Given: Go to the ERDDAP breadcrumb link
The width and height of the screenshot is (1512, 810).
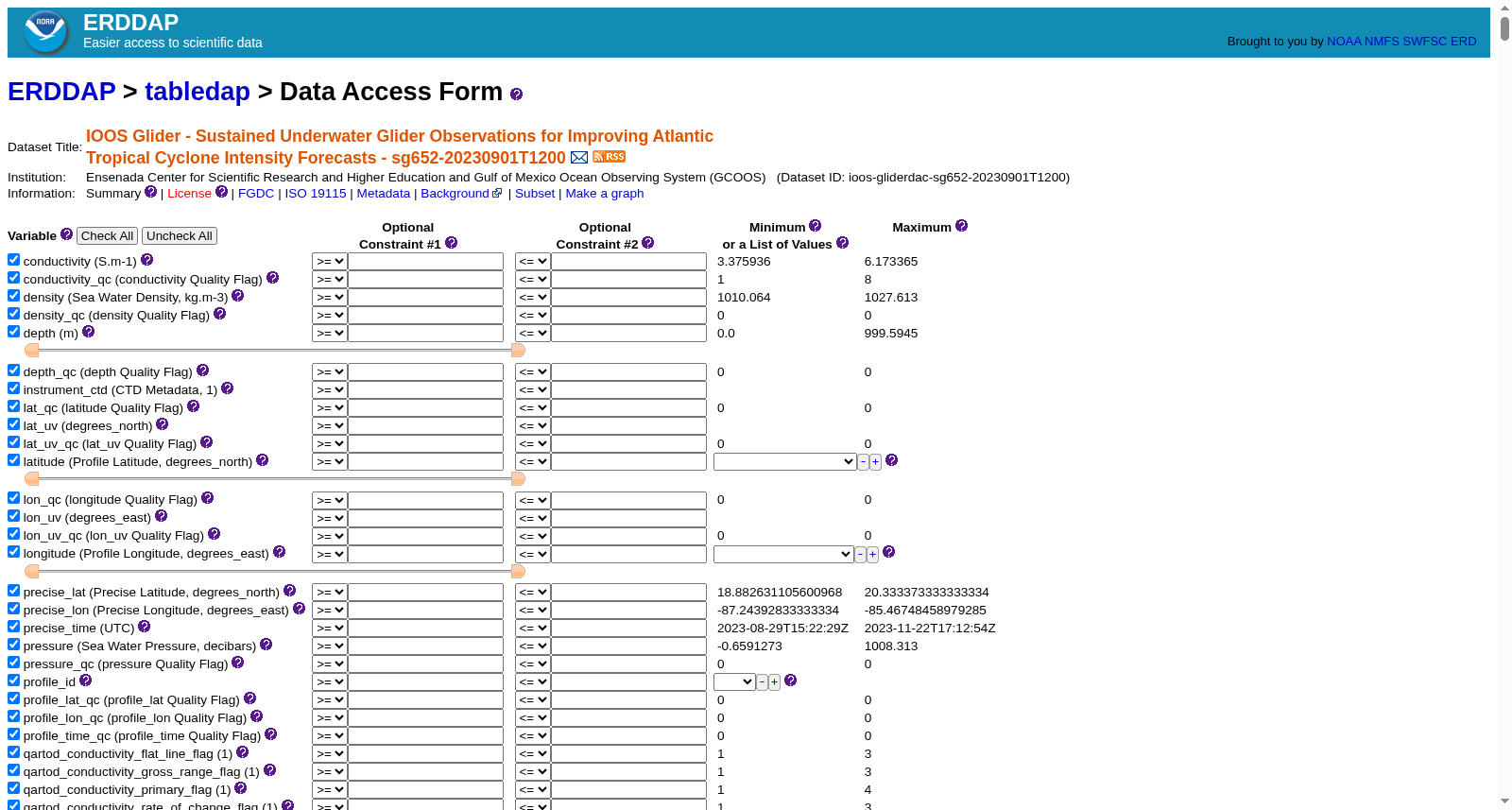Looking at the screenshot, I should 61,92.
